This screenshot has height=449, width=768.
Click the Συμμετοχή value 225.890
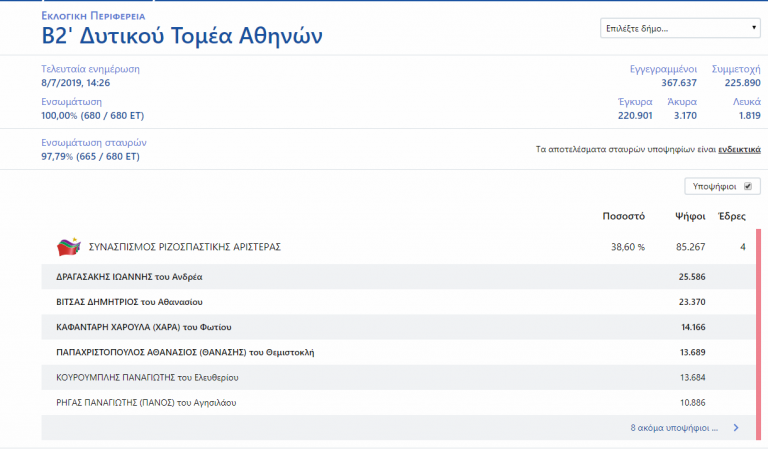(743, 83)
